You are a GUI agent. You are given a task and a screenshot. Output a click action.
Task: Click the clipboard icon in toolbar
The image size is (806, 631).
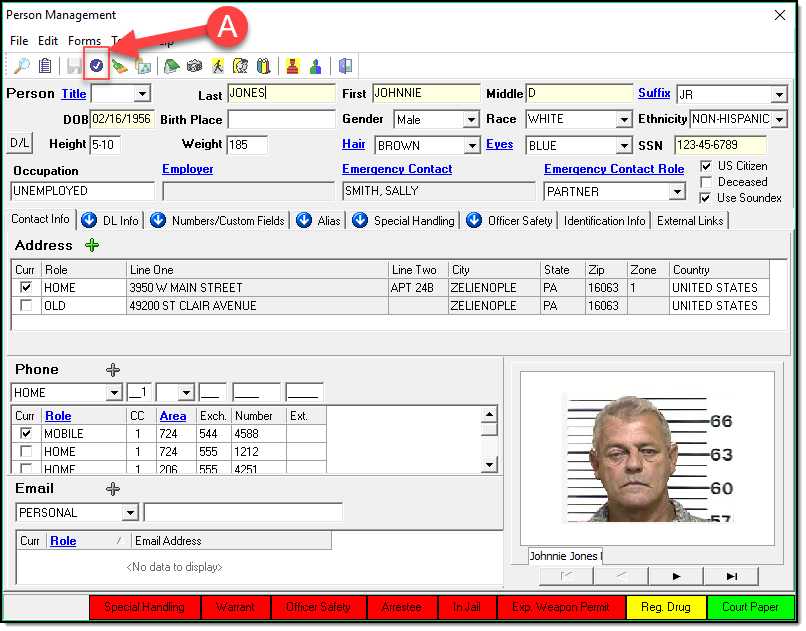(45, 66)
